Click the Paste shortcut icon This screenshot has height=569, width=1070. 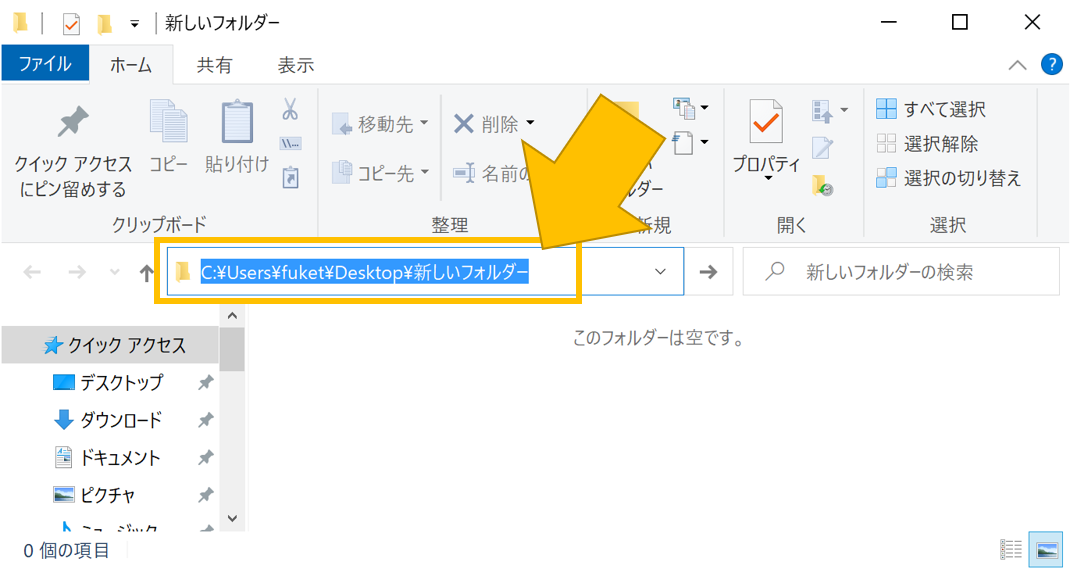point(291,177)
